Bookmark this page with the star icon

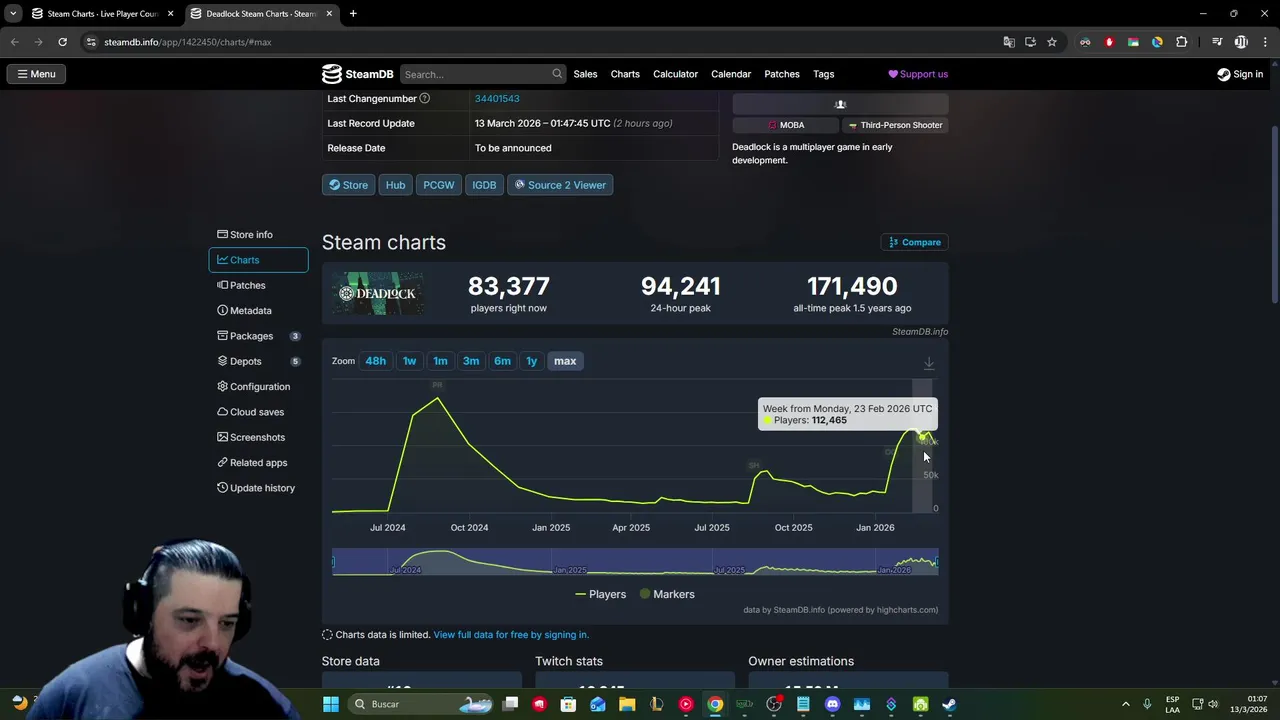(x=1052, y=42)
